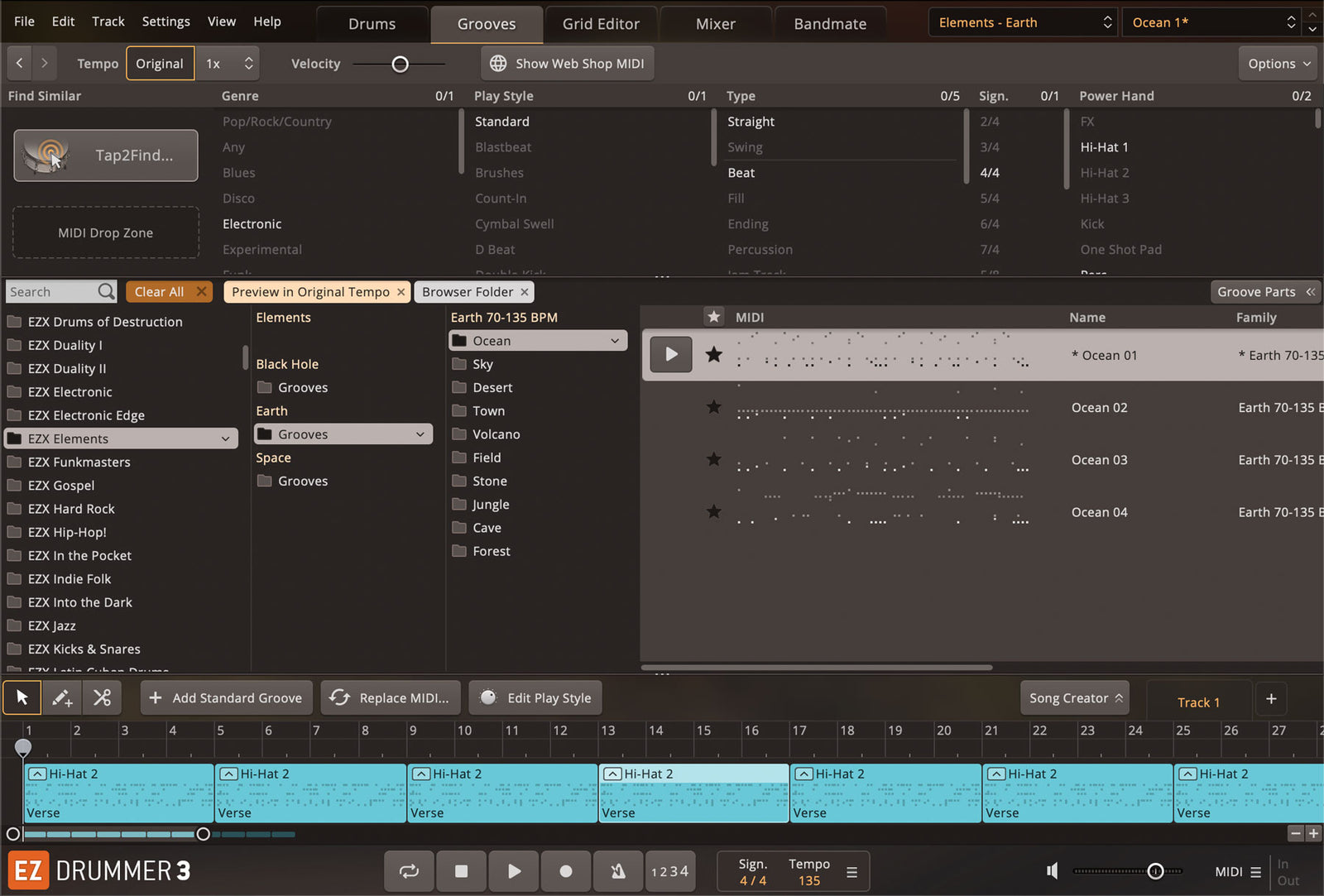This screenshot has width=1324, height=896.
Task: Open the MIDI settings menu icon
Action: click(1255, 872)
